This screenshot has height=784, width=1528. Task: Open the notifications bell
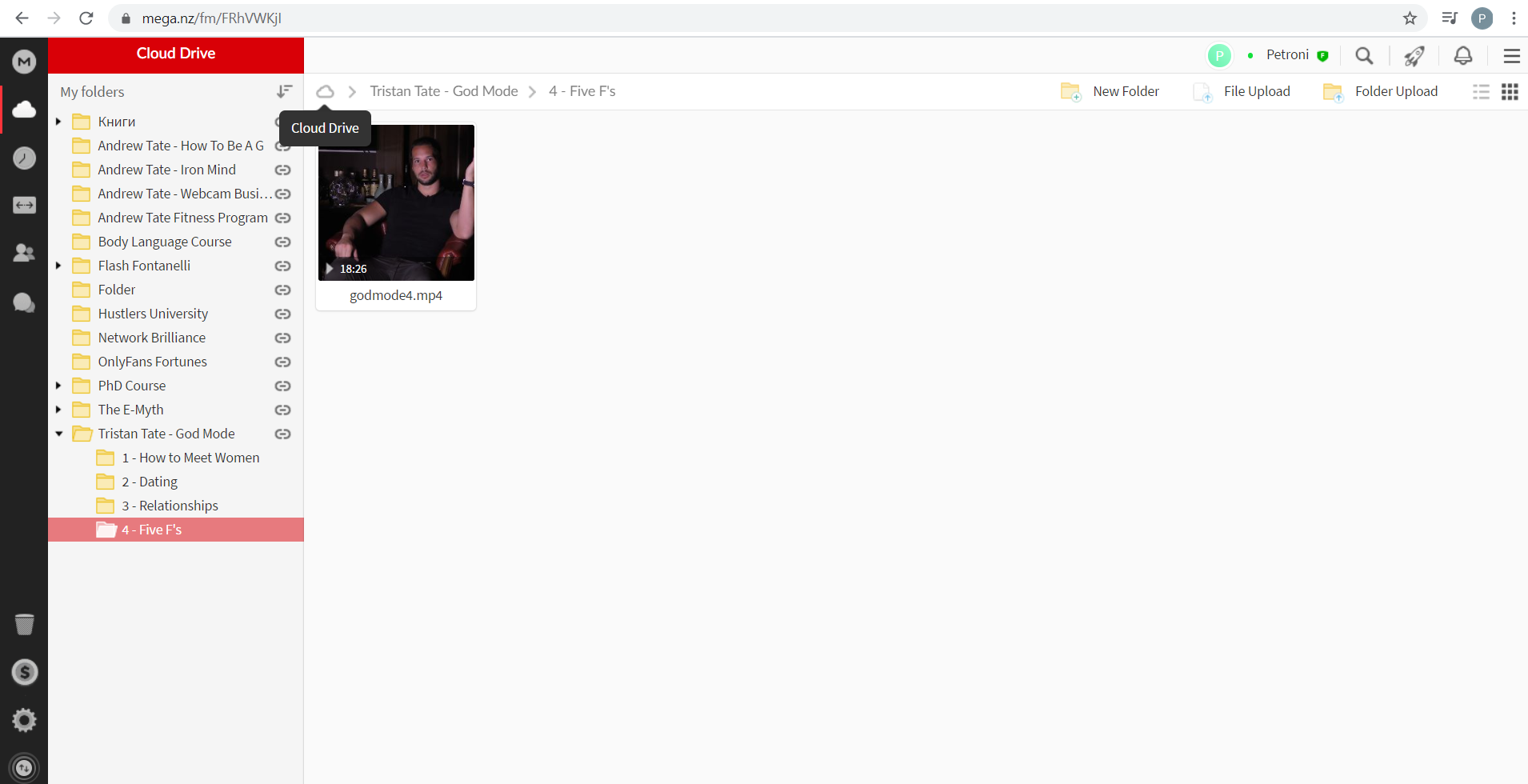click(1462, 55)
